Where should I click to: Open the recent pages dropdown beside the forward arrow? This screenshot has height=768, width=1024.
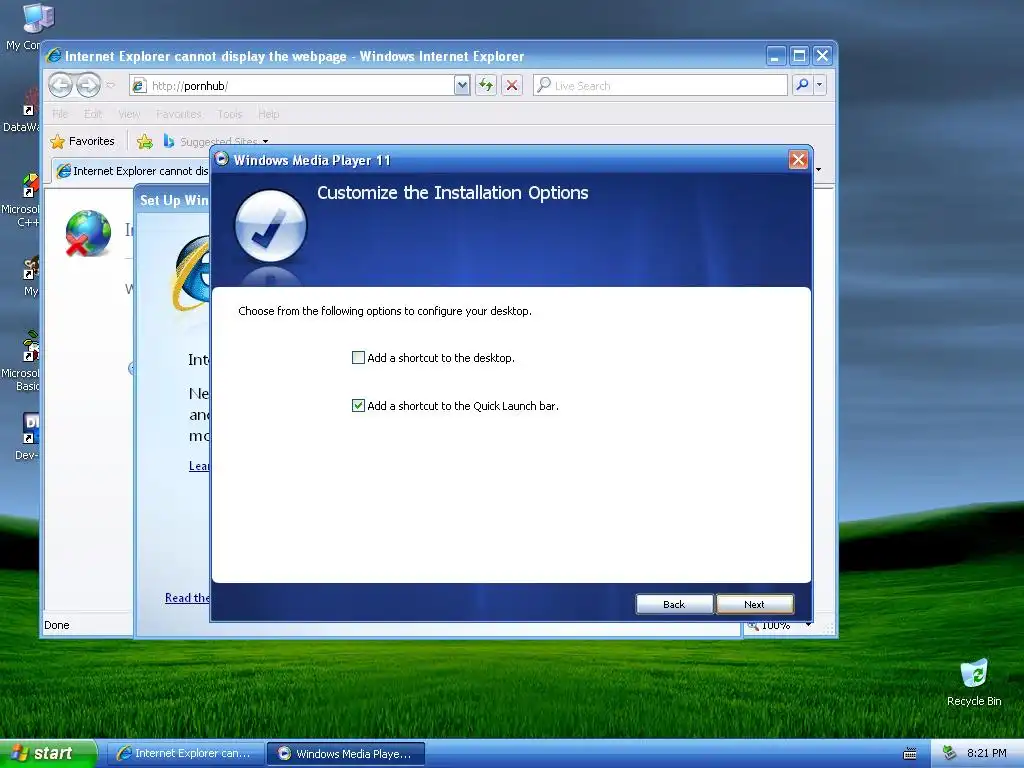pyautogui.click(x=111, y=85)
